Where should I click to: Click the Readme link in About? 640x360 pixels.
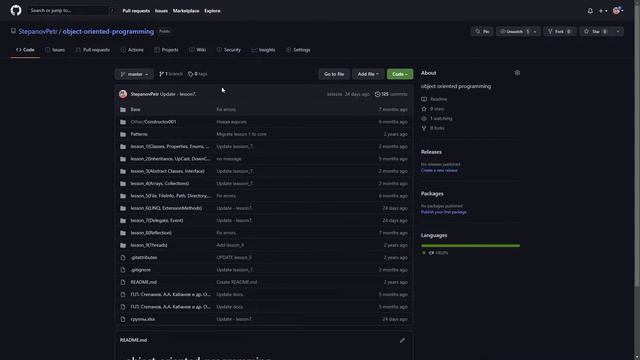click(x=434, y=99)
